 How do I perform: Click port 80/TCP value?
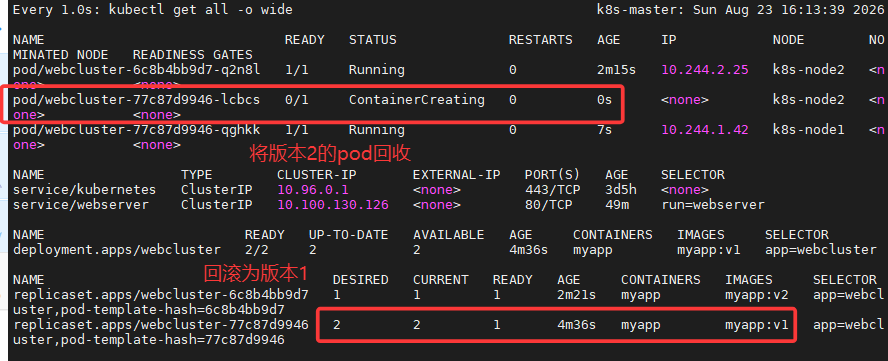click(x=549, y=205)
